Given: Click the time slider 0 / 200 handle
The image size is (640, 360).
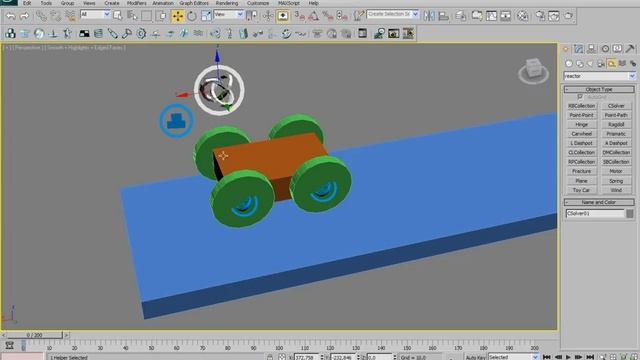Looking at the screenshot, I should coord(35,335).
